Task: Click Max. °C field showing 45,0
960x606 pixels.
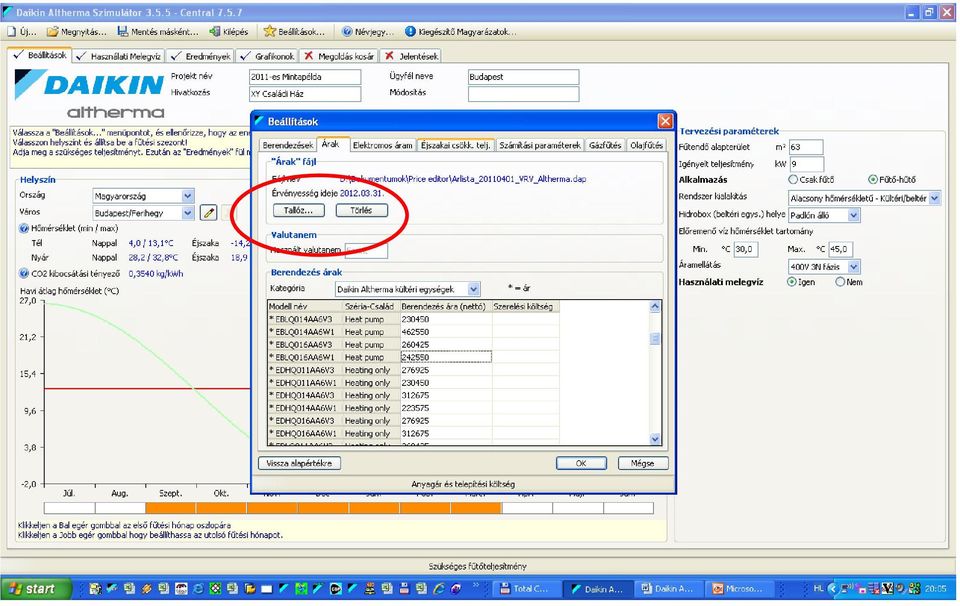Action: pos(841,249)
